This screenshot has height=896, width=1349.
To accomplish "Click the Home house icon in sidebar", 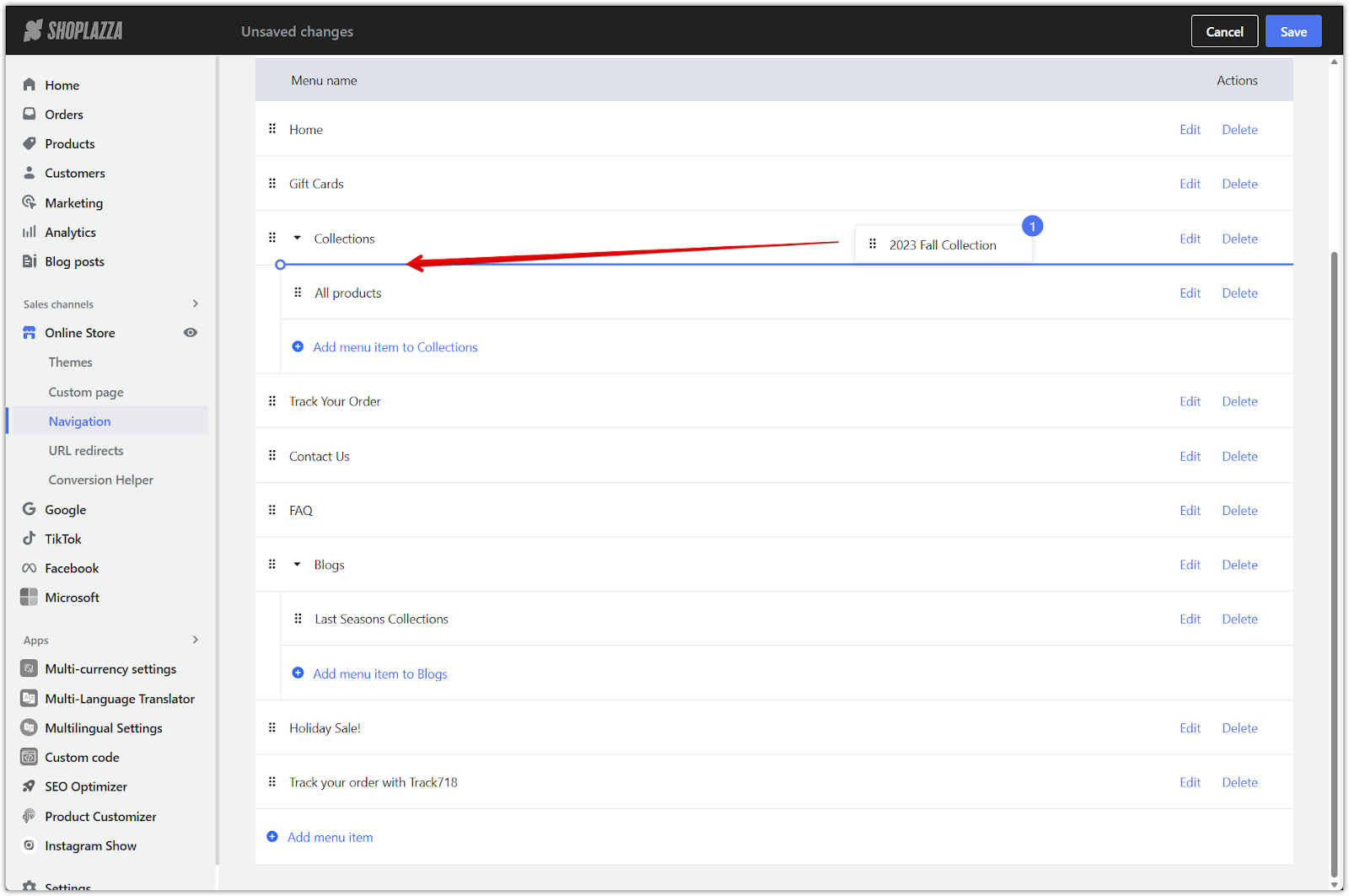I will pyautogui.click(x=30, y=84).
